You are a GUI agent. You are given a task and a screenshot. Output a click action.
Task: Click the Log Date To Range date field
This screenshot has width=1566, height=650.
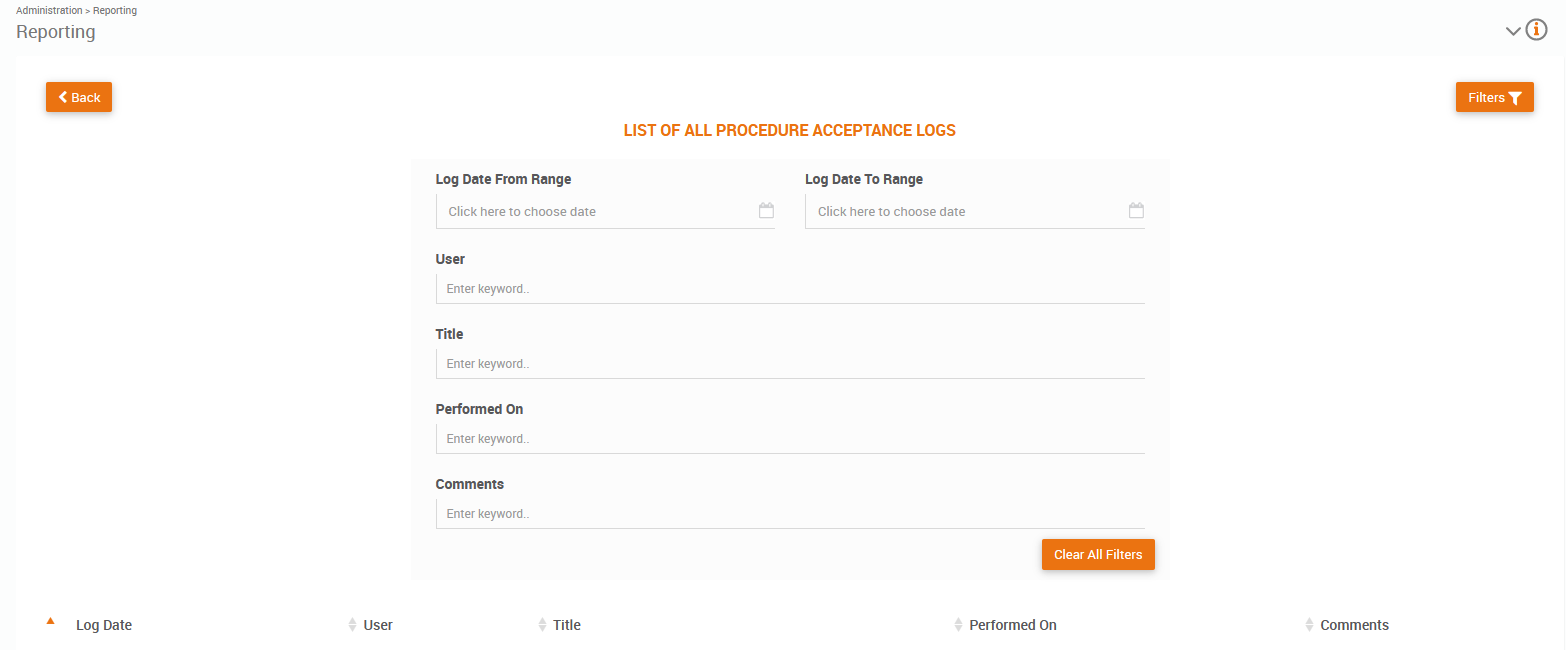pyautogui.click(x=965, y=212)
